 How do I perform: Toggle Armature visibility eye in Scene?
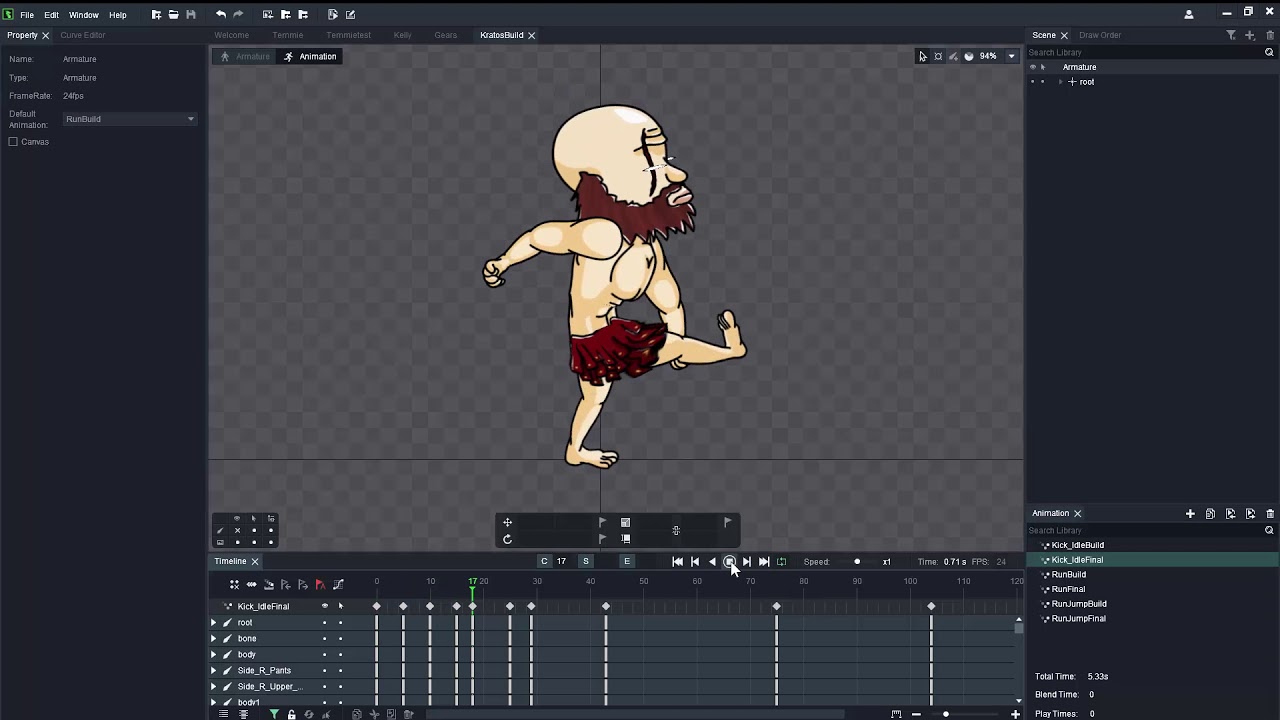tap(1033, 67)
